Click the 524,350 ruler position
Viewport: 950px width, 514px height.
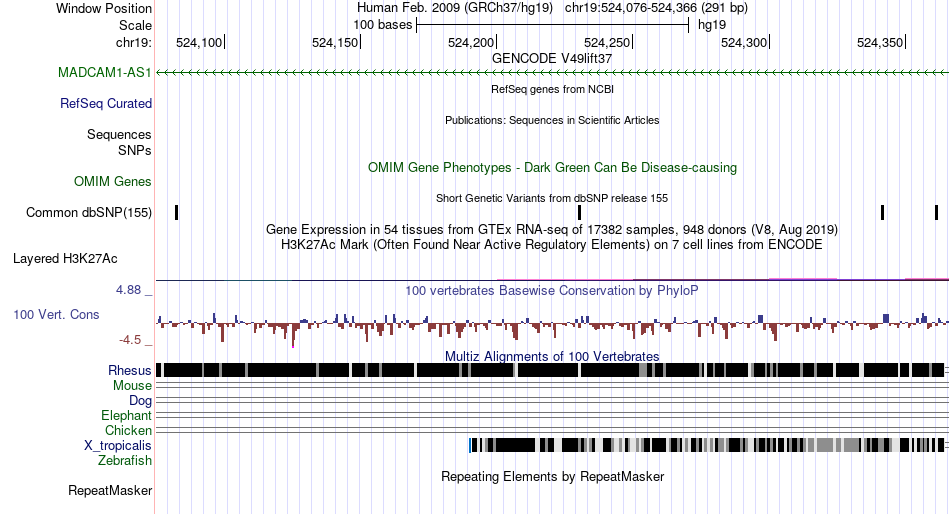click(x=880, y=42)
